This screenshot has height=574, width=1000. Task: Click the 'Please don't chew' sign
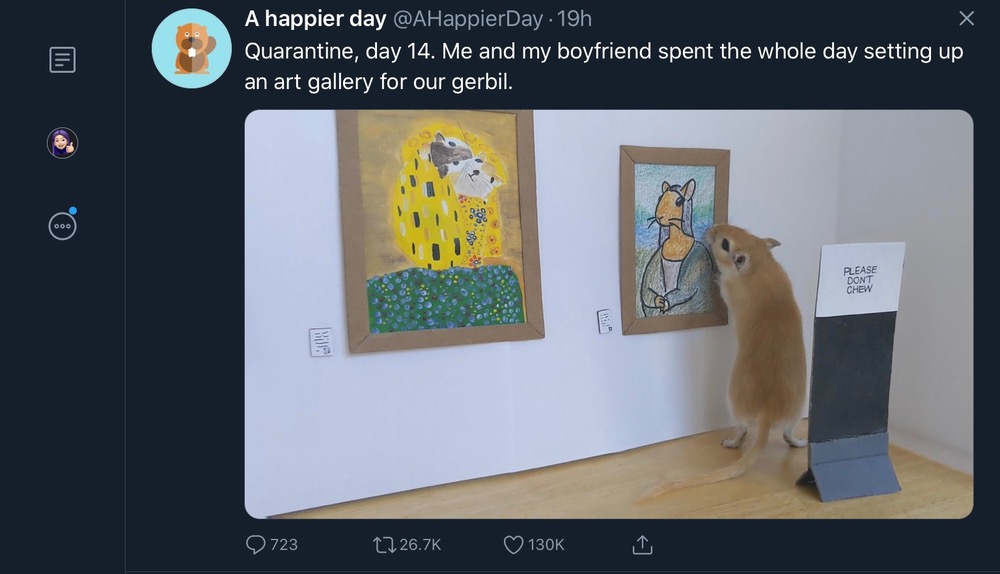point(859,278)
